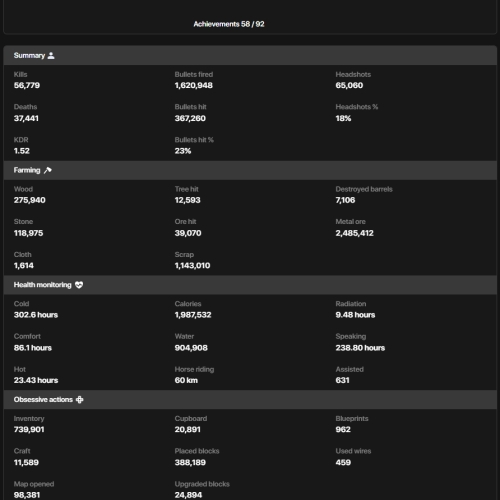Click the Speaking value 238.80 hours
Viewport: 500px width, 500px height.
(x=360, y=348)
